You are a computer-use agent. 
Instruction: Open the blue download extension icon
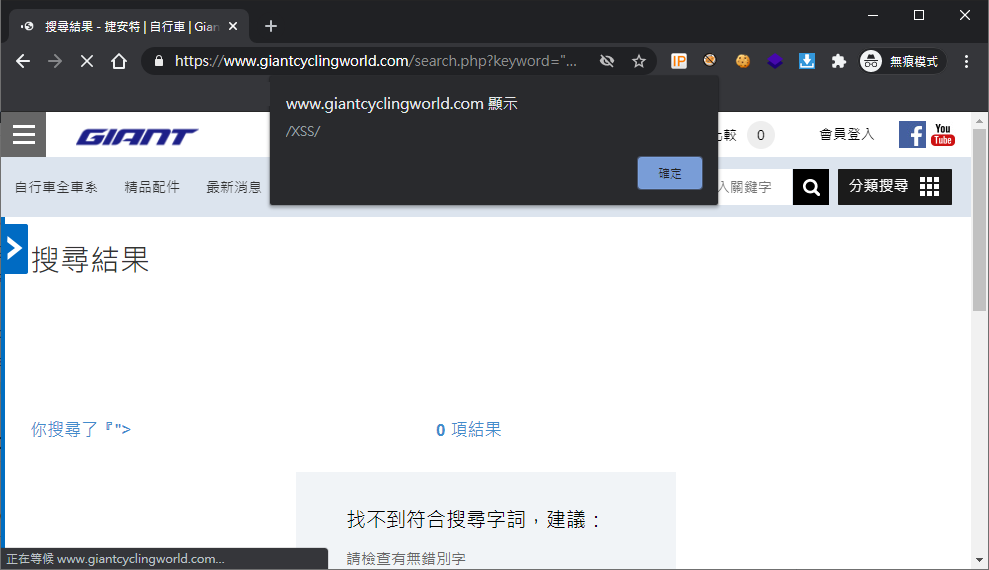click(807, 61)
